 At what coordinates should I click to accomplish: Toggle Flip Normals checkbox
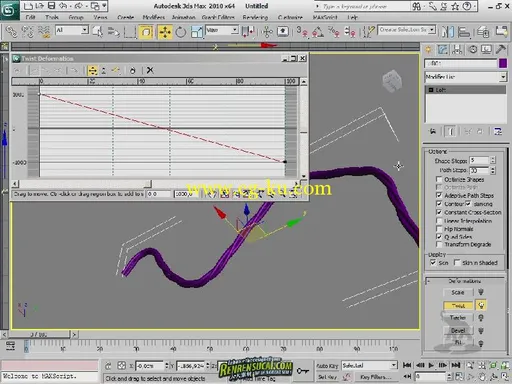(x=439, y=229)
